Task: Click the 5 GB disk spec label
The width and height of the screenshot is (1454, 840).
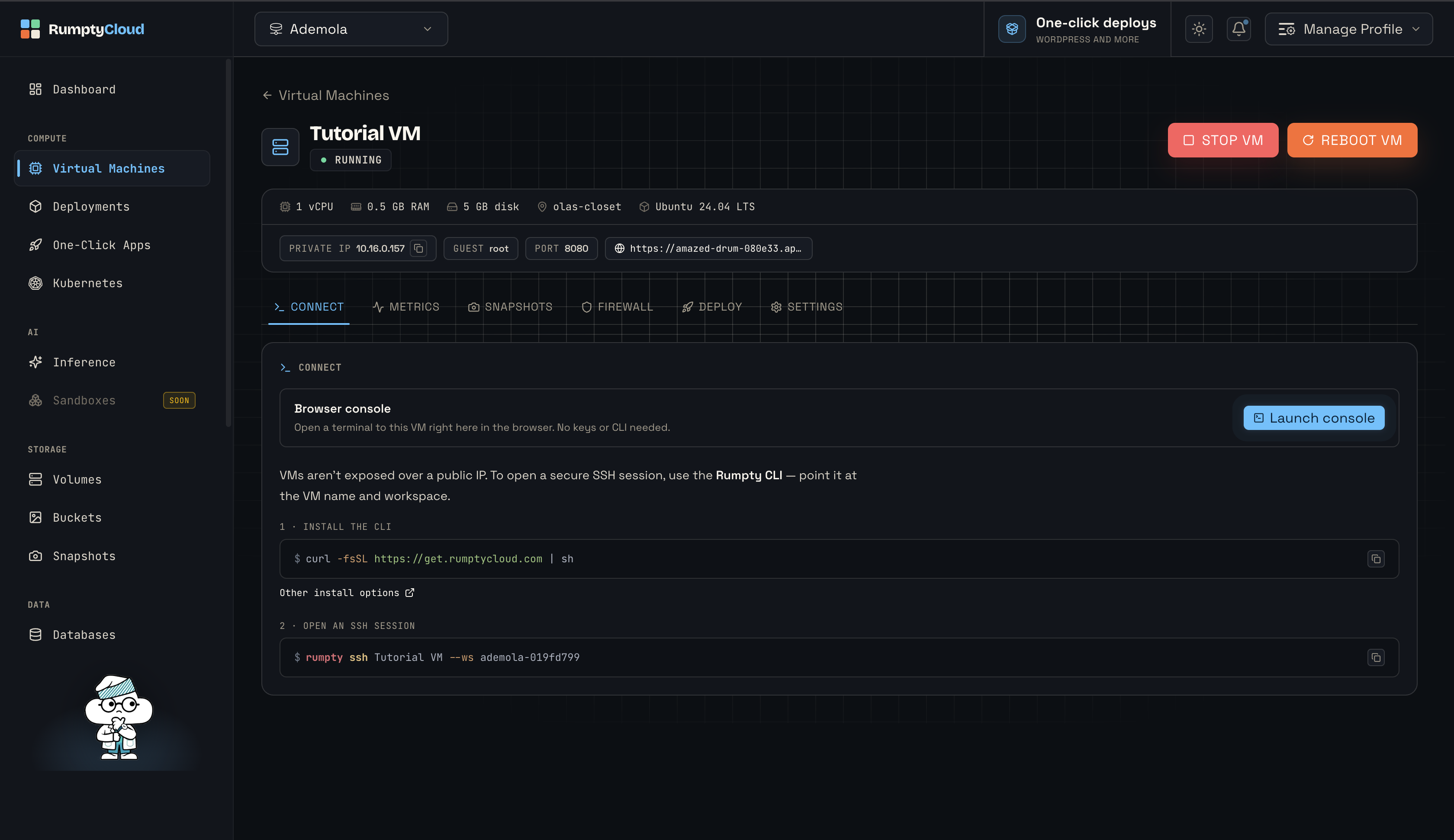Action: (x=483, y=206)
